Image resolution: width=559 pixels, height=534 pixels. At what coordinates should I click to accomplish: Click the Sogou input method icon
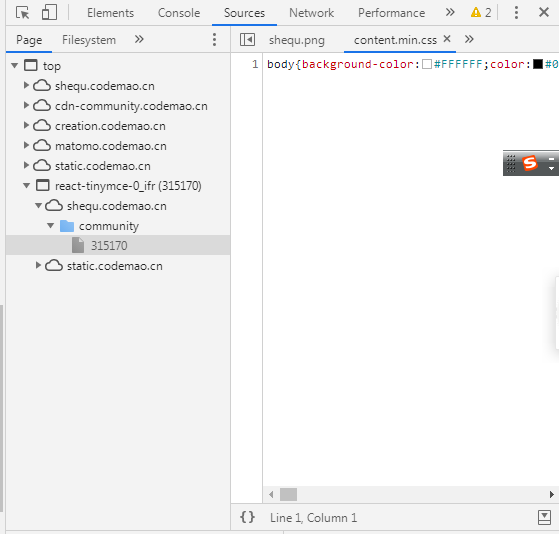point(529,163)
